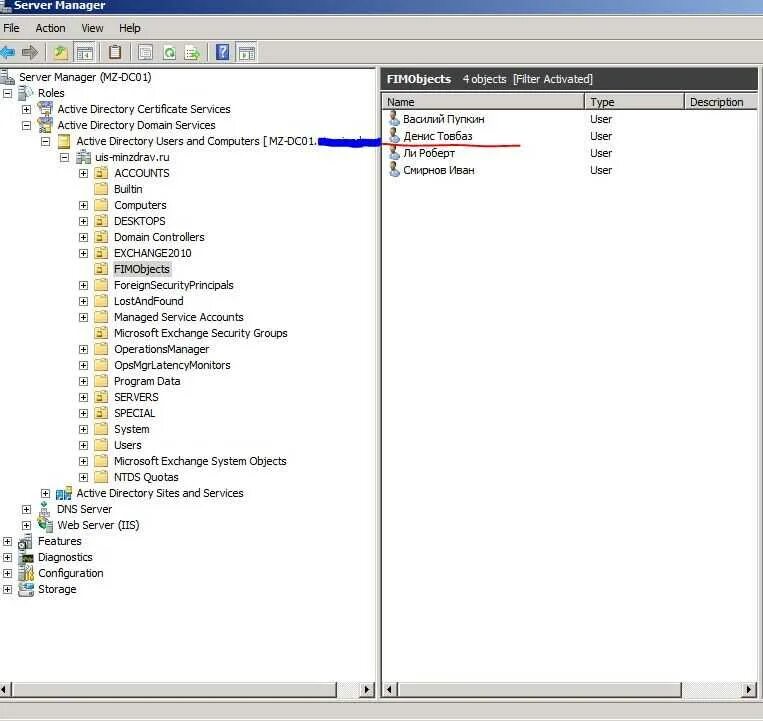The height and width of the screenshot is (721, 763).
Task: Click the Roles node icon
Action: click(x=25, y=93)
